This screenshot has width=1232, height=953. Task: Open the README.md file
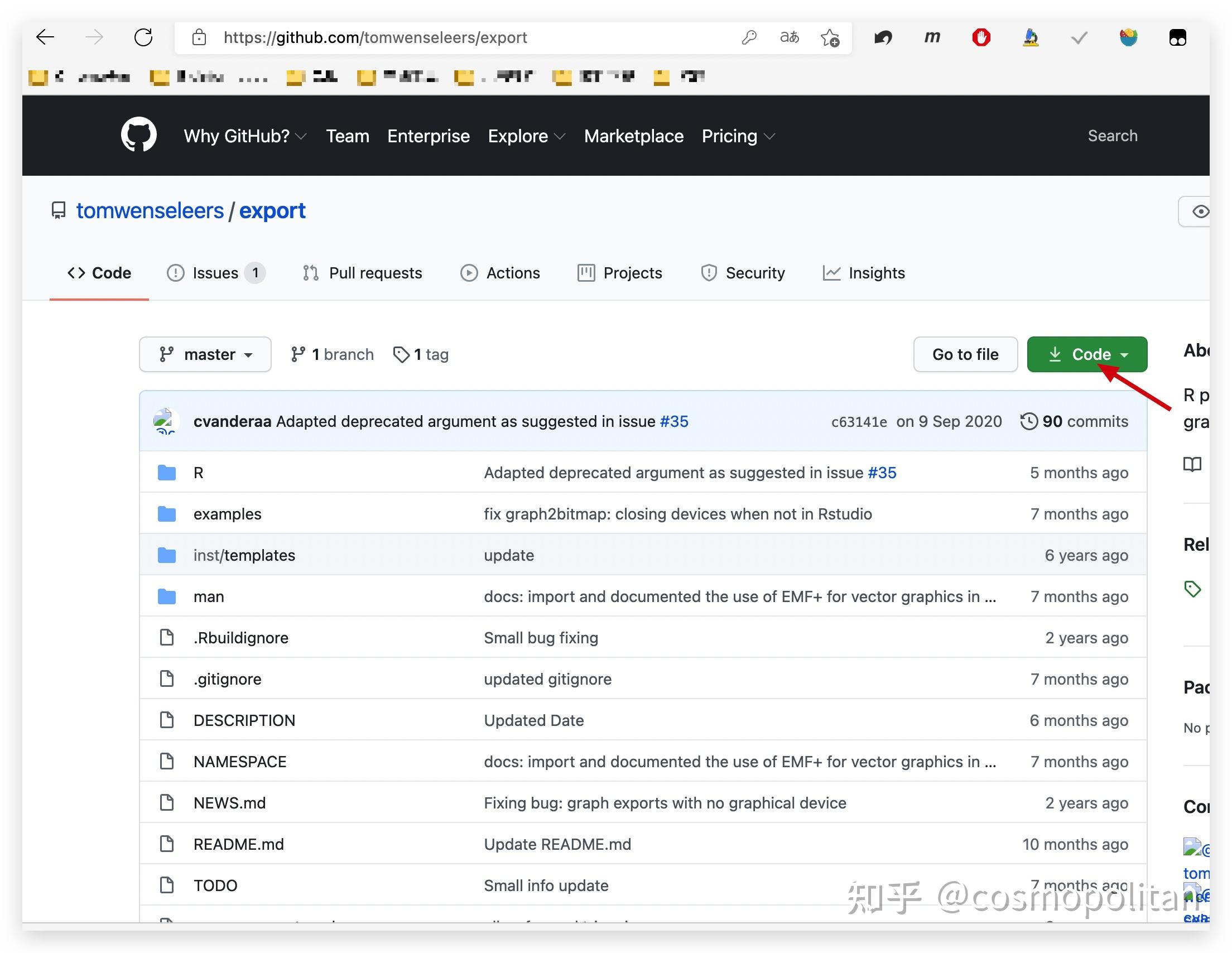(238, 844)
